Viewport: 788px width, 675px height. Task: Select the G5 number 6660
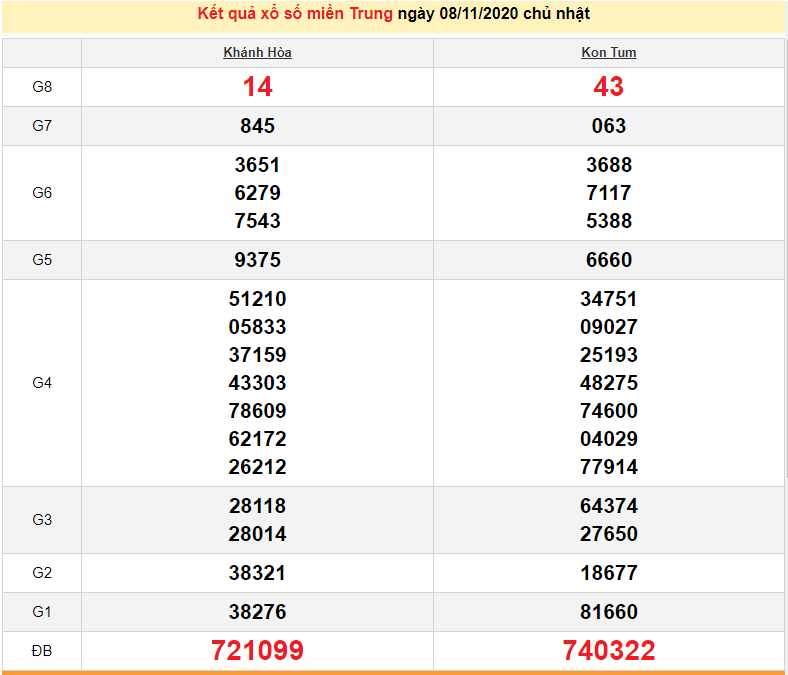(608, 260)
